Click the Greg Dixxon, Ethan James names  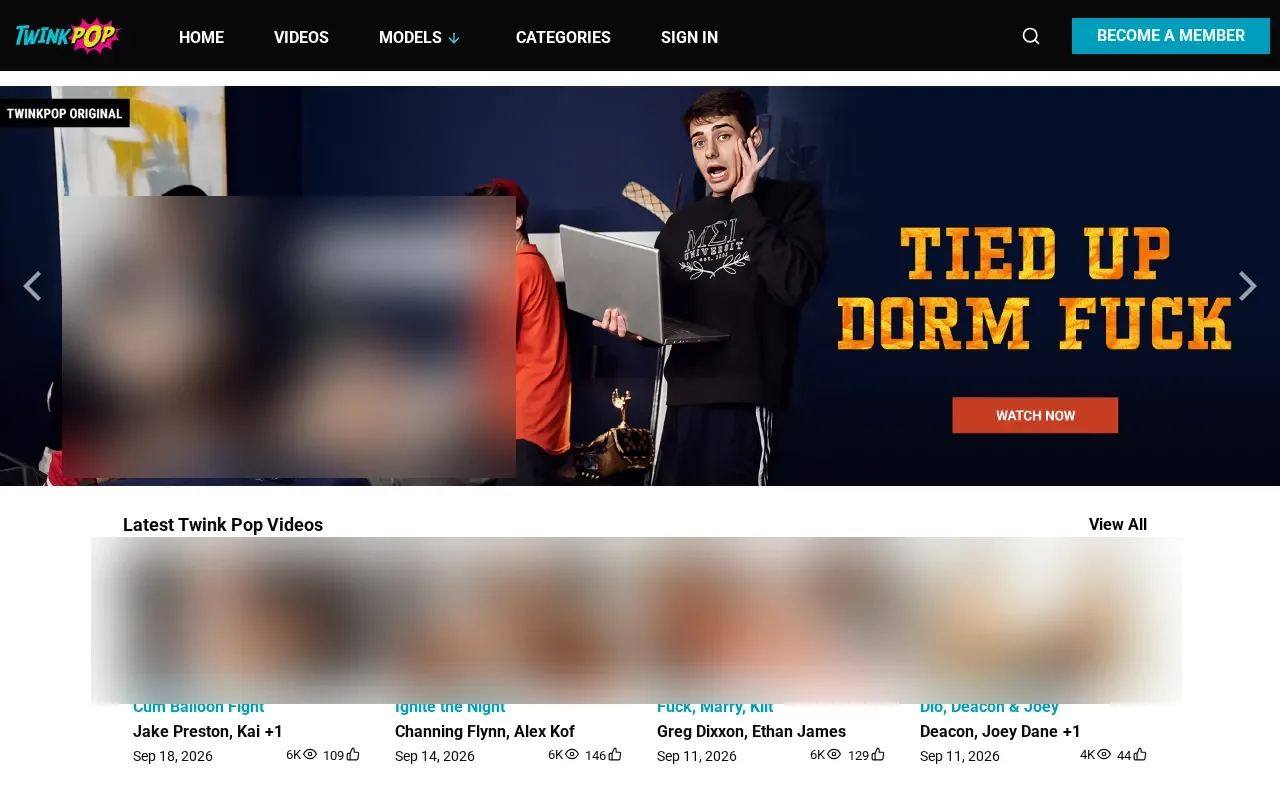(751, 731)
